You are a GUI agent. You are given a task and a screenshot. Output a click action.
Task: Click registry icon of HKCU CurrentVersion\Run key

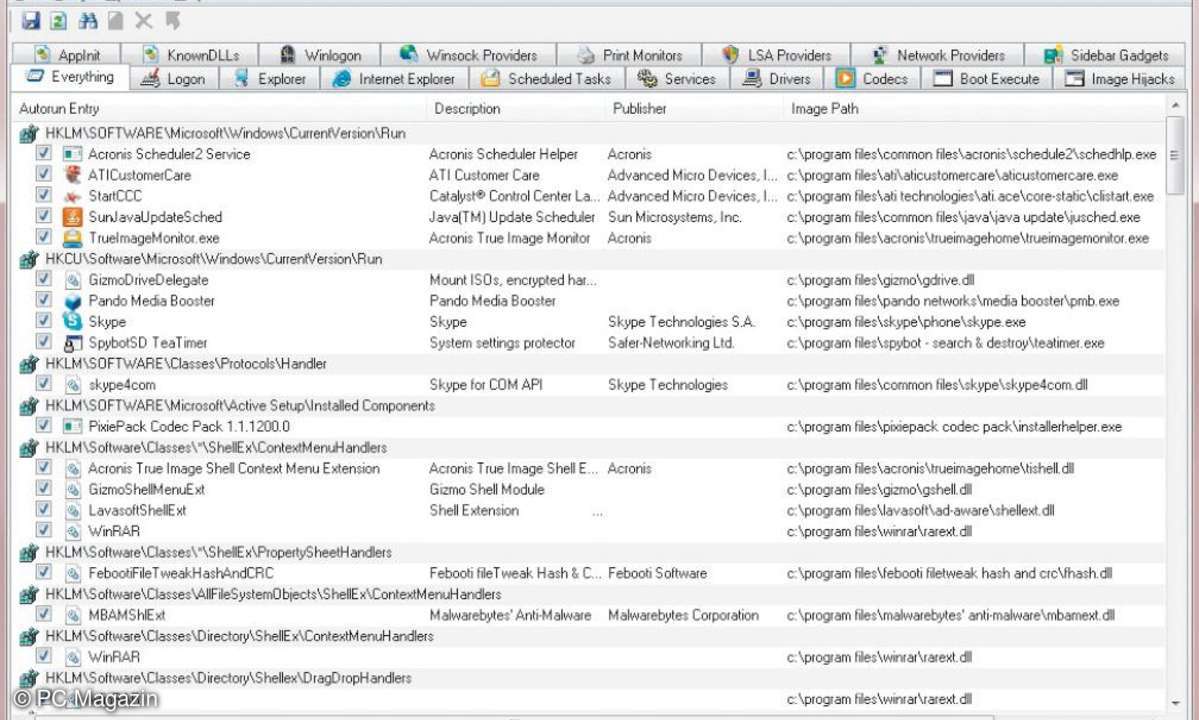click(x=29, y=259)
